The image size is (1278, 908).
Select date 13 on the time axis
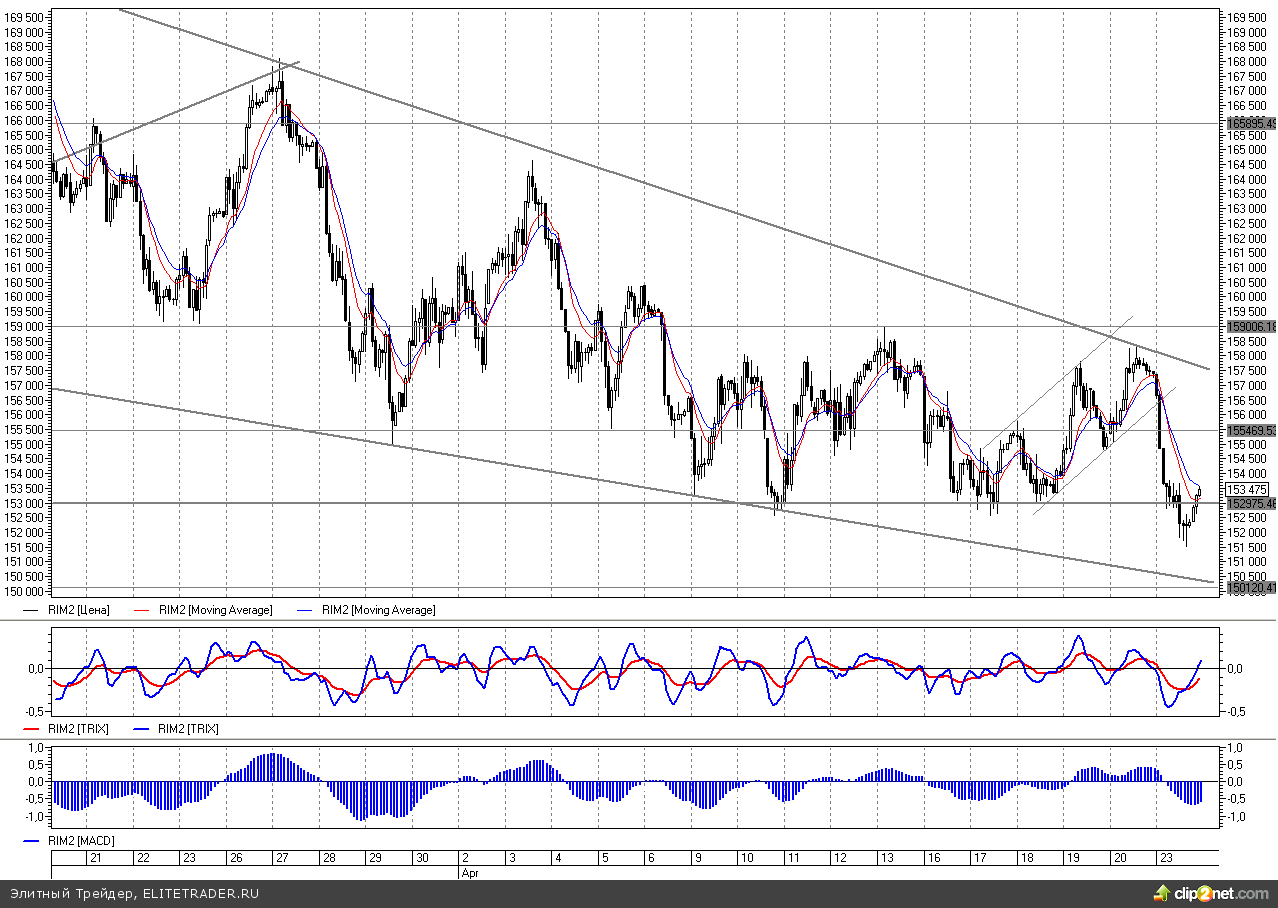point(886,858)
